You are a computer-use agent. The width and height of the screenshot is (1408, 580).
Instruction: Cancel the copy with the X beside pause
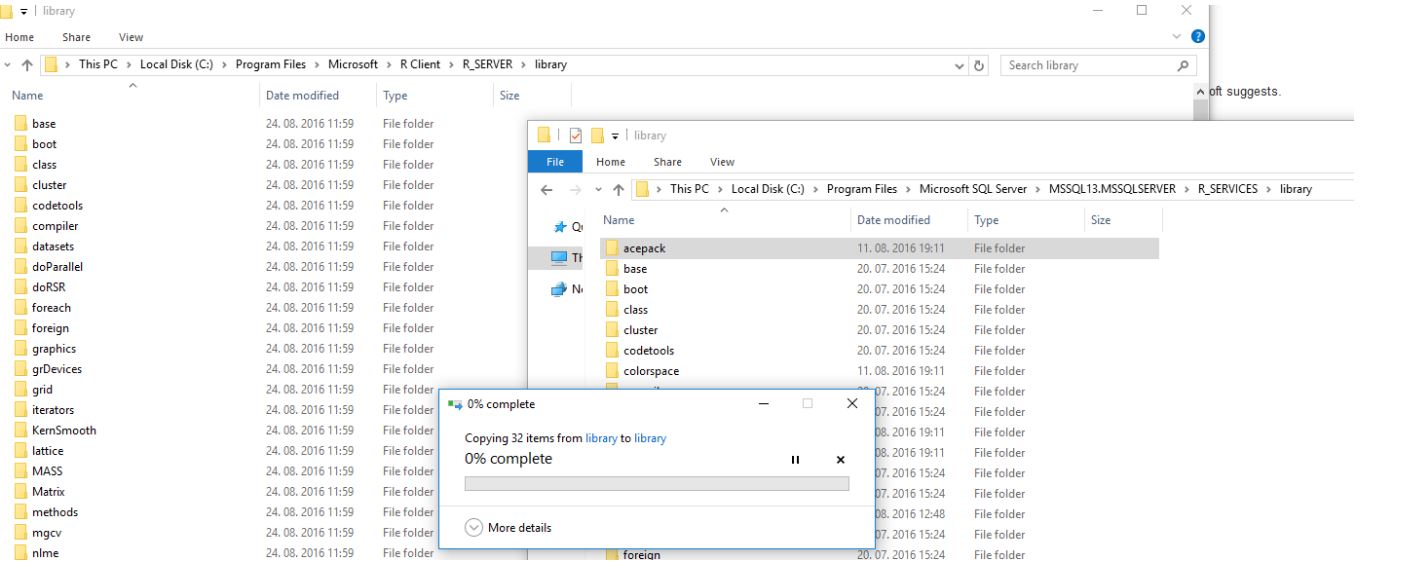[x=840, y=460]
